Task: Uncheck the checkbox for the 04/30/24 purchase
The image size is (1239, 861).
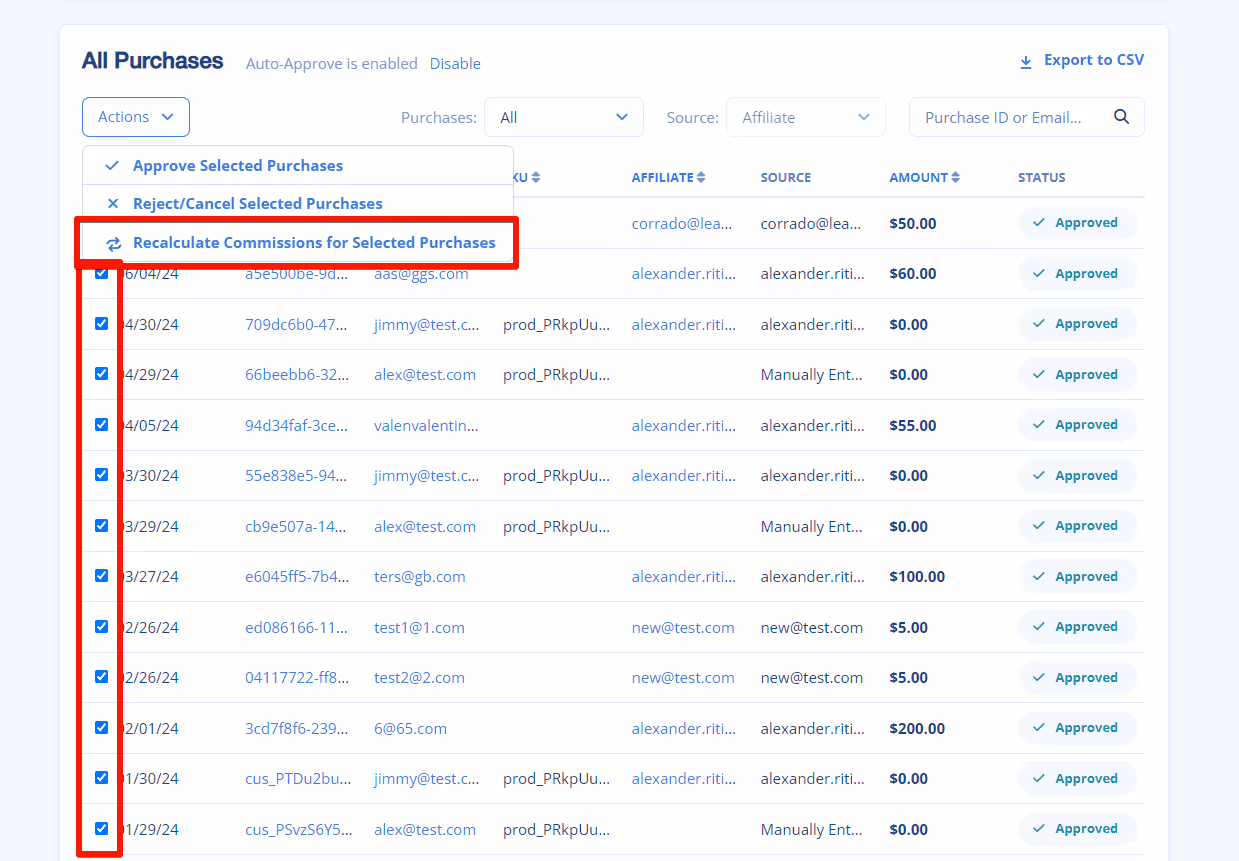Action: (101, 322)
